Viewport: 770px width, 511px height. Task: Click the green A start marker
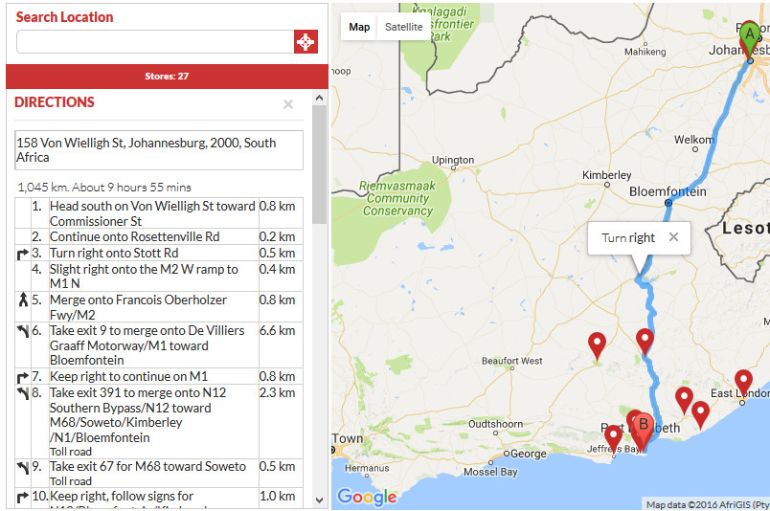pos(750,38)
